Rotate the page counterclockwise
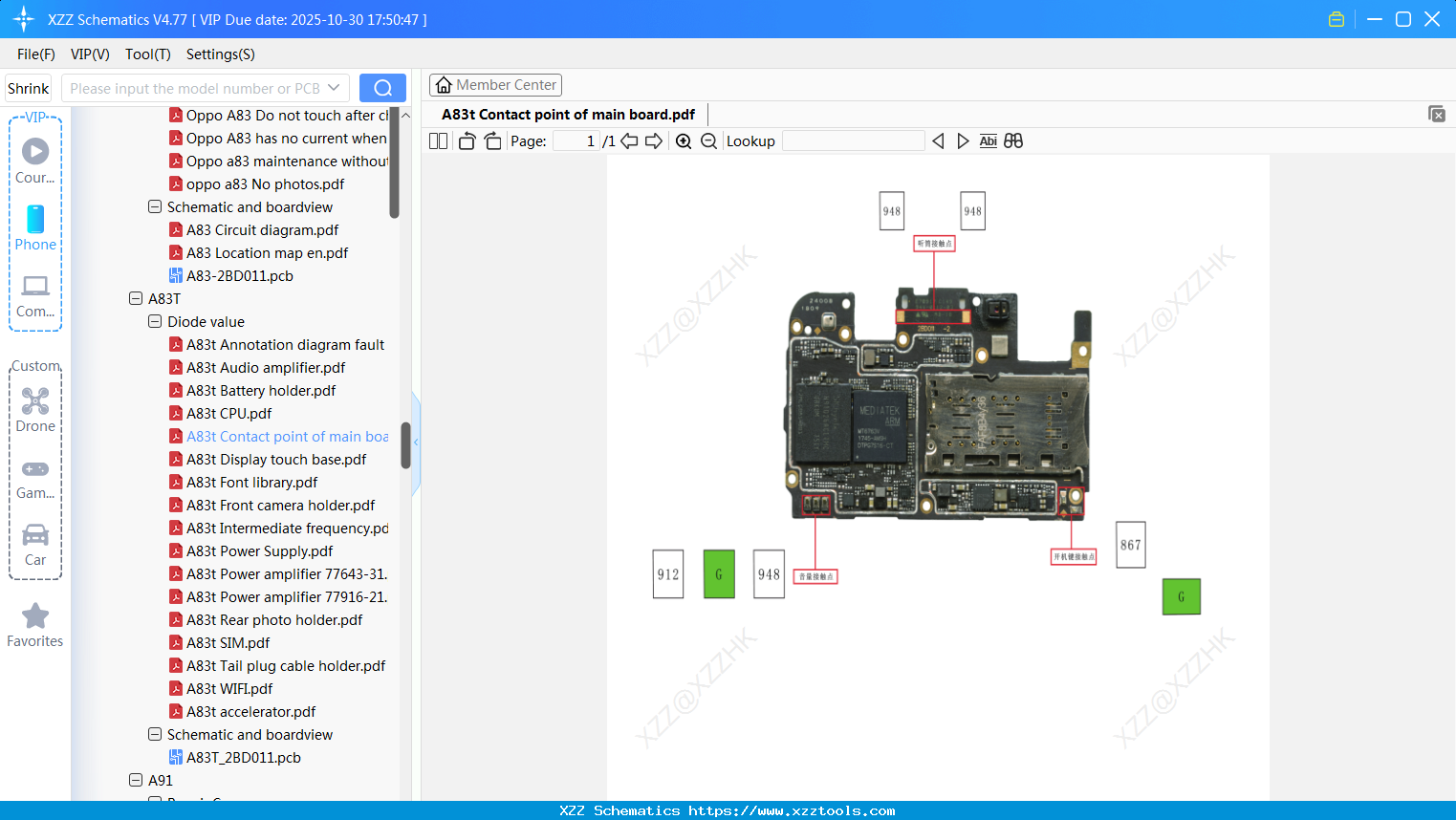Image resolution: width=1456 pixels, height=820 pixels. coord(467,141)
